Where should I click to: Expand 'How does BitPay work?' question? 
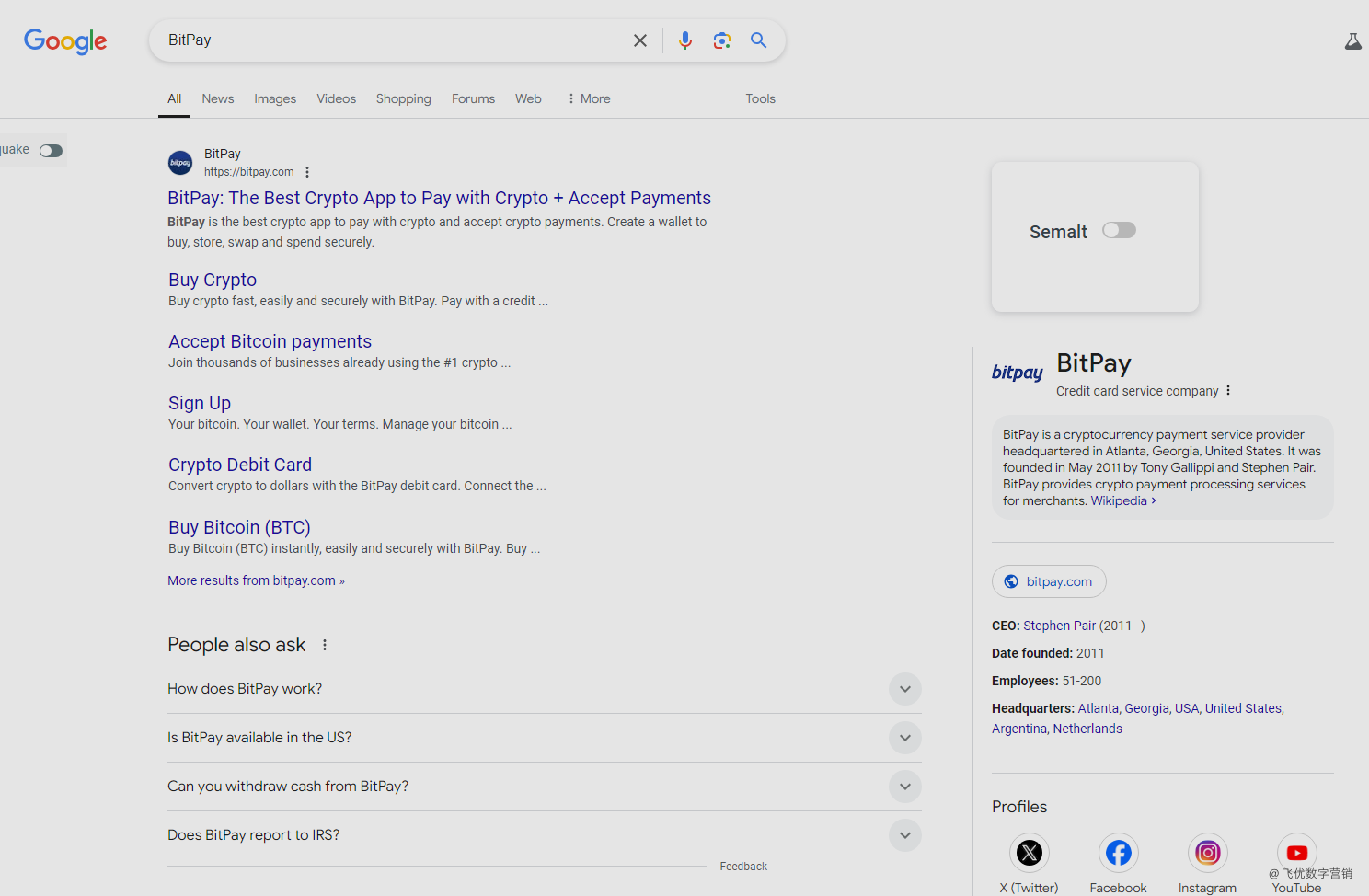coord(545,689)
